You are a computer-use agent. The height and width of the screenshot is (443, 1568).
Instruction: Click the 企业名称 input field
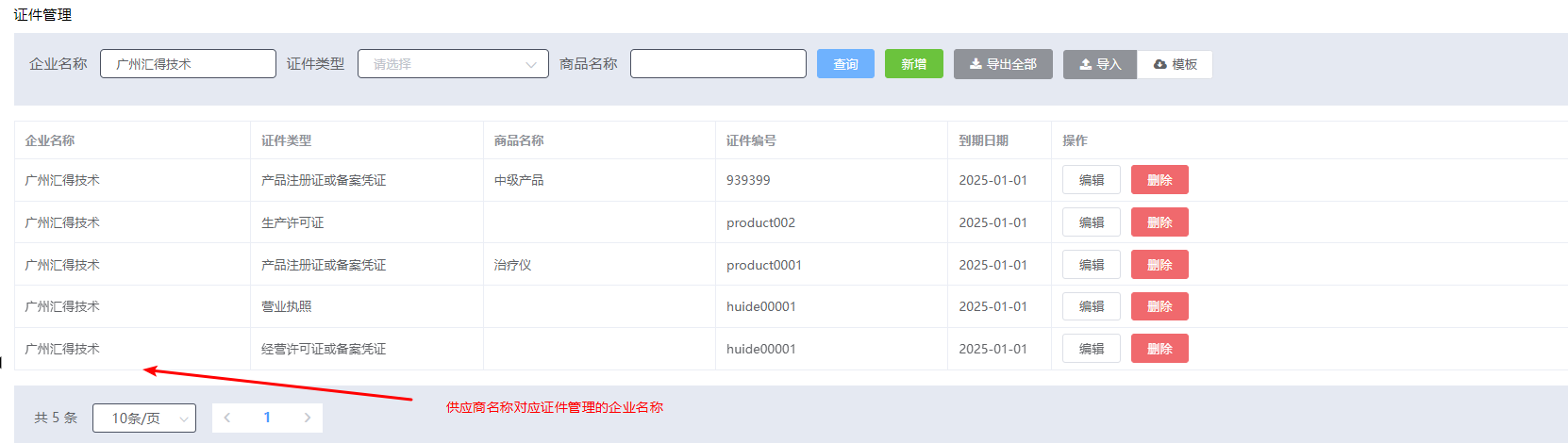188,64
